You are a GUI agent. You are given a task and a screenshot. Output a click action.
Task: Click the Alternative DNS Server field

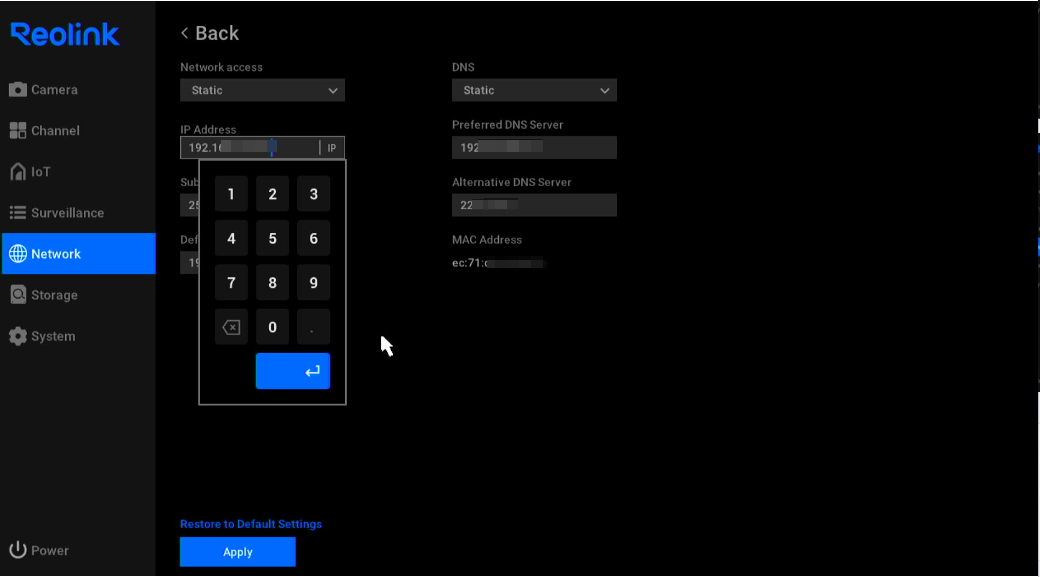pos(534,206)
